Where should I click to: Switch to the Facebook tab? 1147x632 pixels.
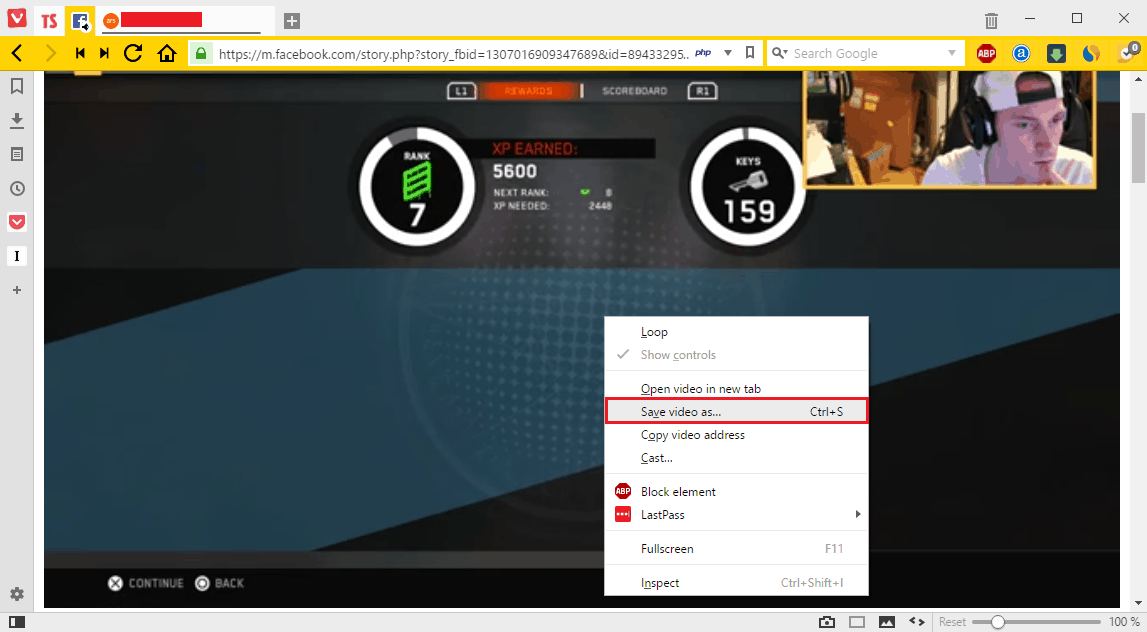80,20
